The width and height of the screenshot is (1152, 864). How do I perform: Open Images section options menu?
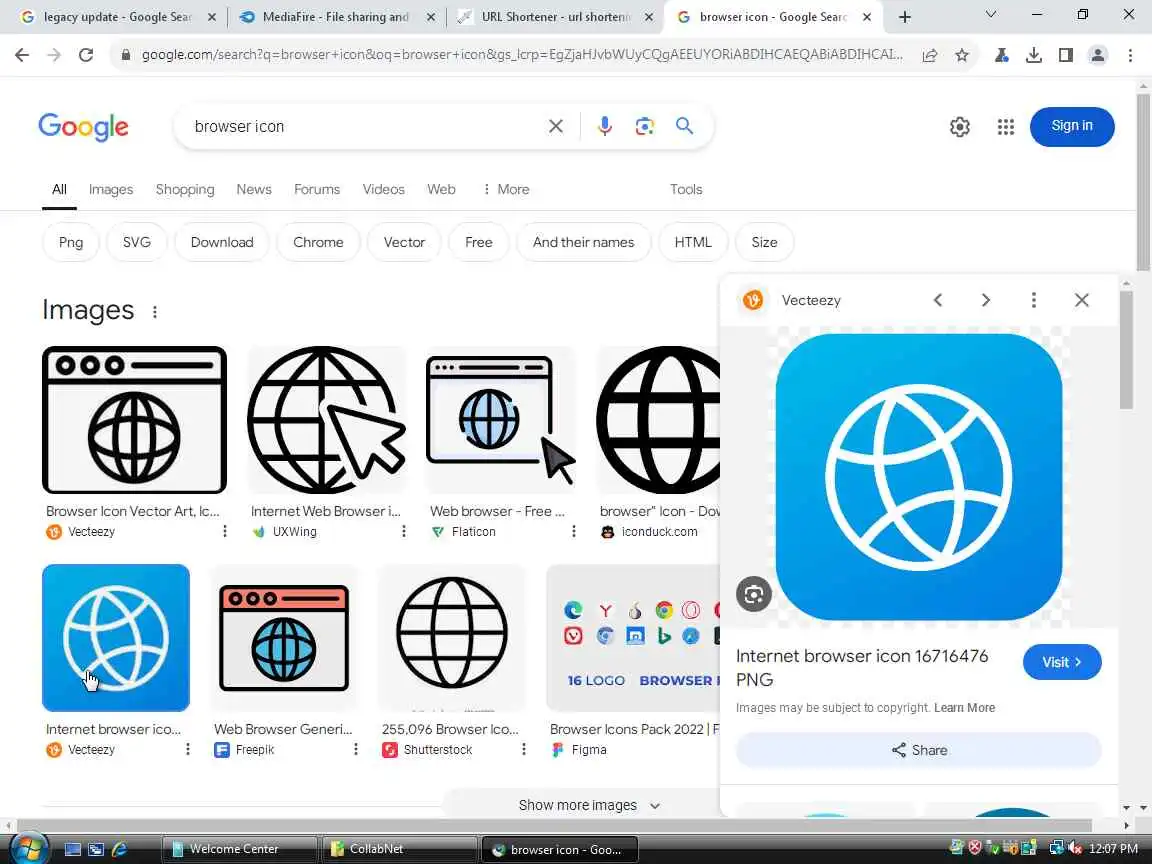(154, 312)
